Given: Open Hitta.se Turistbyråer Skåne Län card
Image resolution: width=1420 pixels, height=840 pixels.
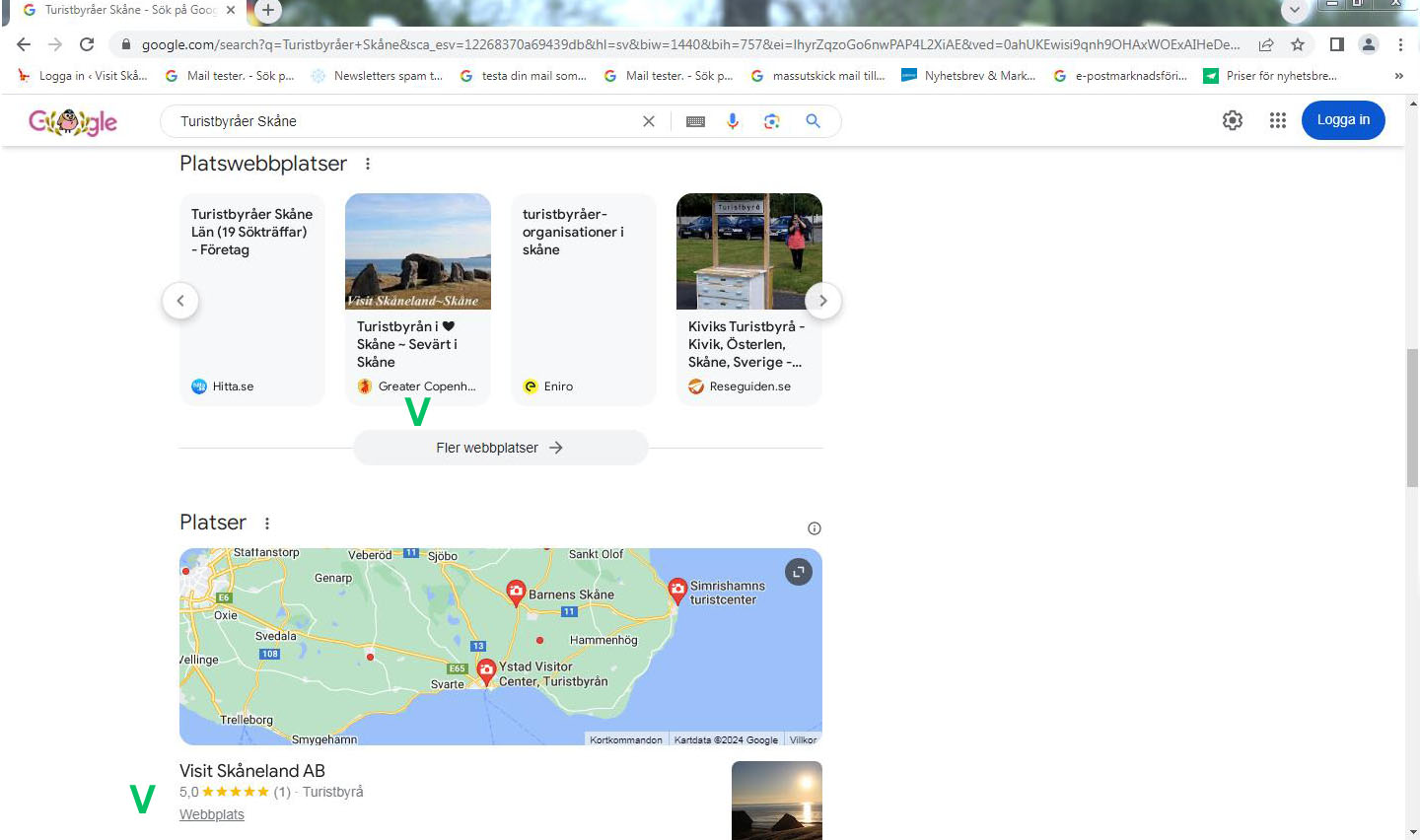Looking at the screenshot, I should (252, 299).
